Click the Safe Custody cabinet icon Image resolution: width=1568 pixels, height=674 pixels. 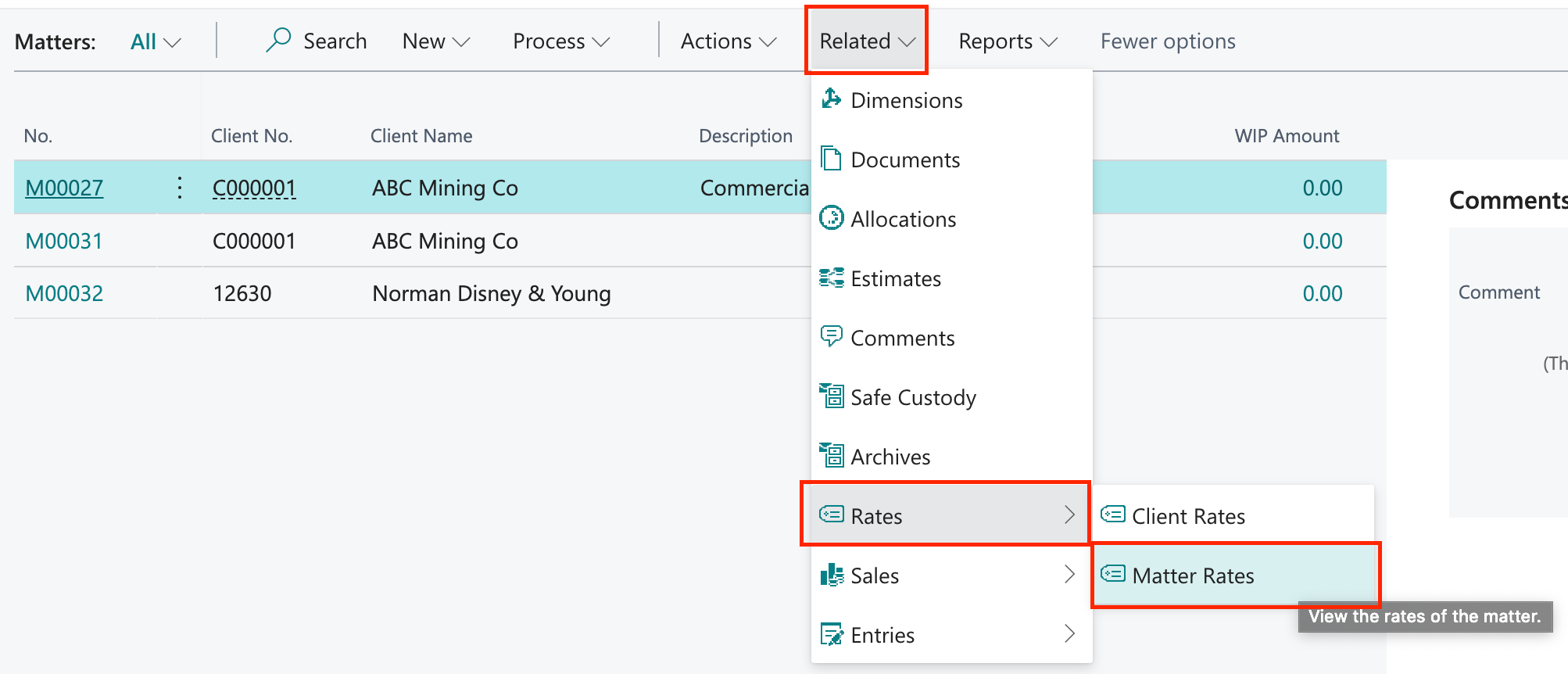pos(831,396)
